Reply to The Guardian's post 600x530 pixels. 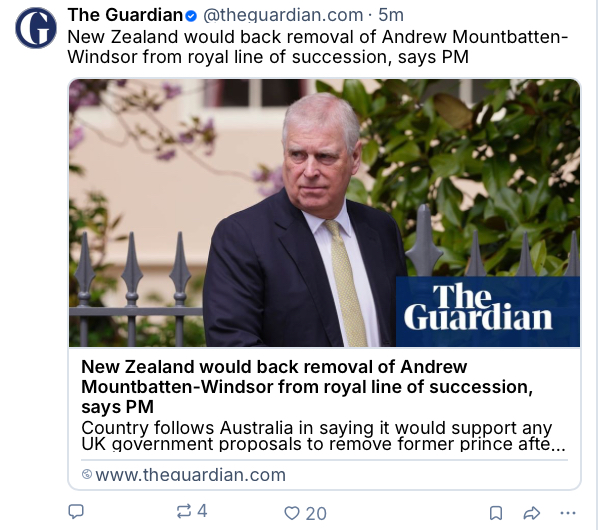coord(75,512)
